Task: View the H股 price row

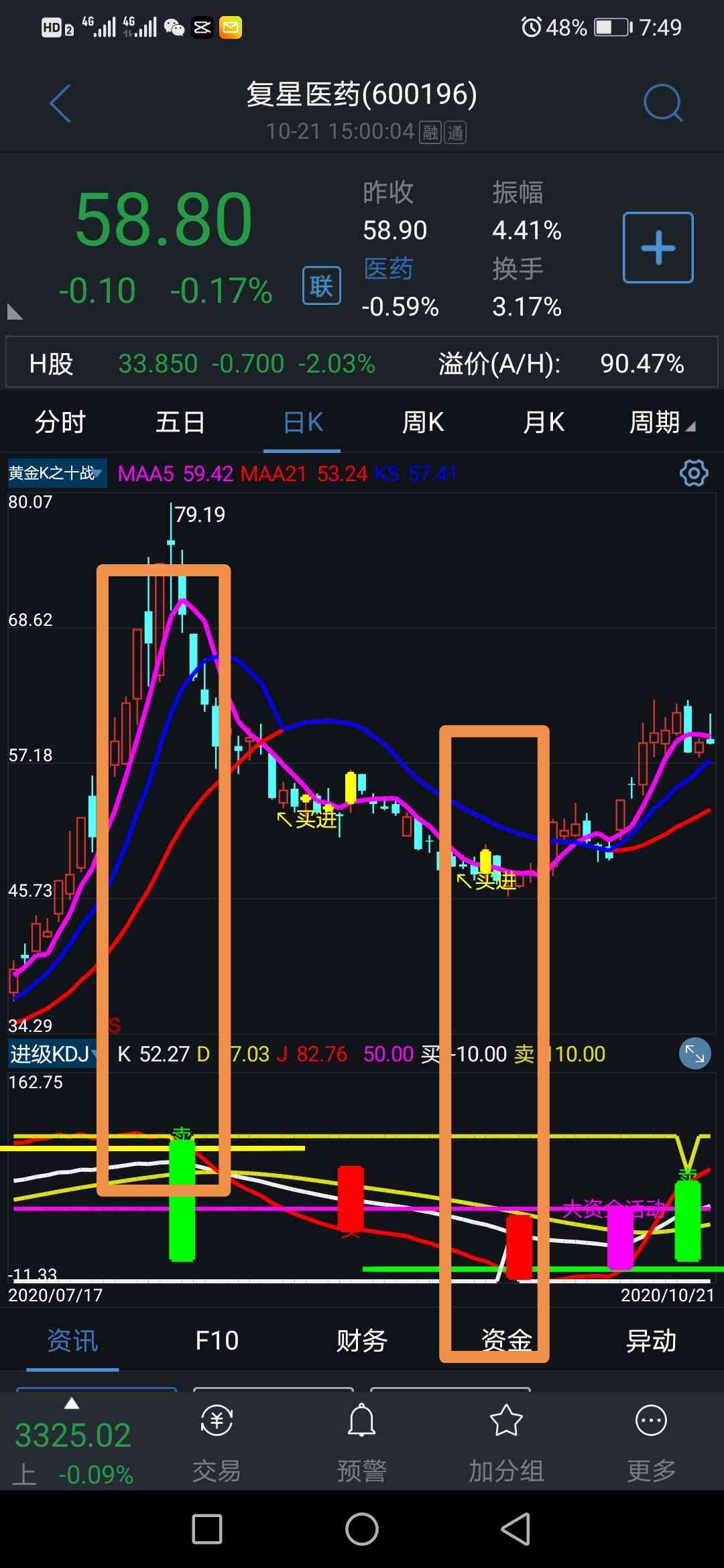Action: point(362,363)
